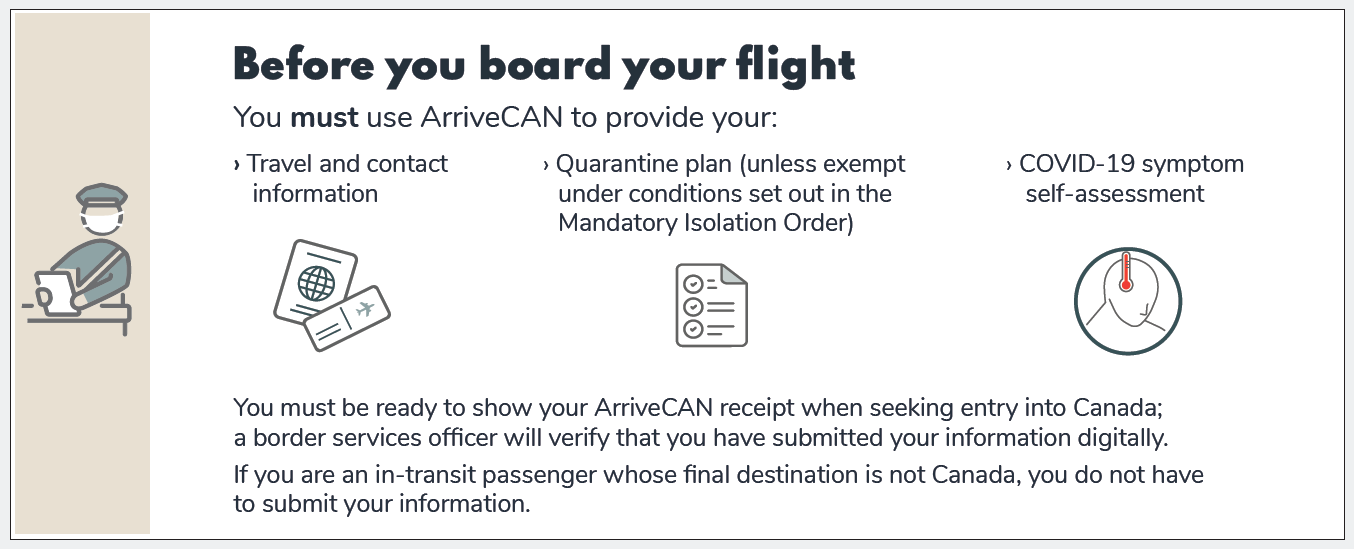Click the thermometer symptom self-assessment icon
This screenshot has width=1354, height=549.
[x=1128, y=301]
